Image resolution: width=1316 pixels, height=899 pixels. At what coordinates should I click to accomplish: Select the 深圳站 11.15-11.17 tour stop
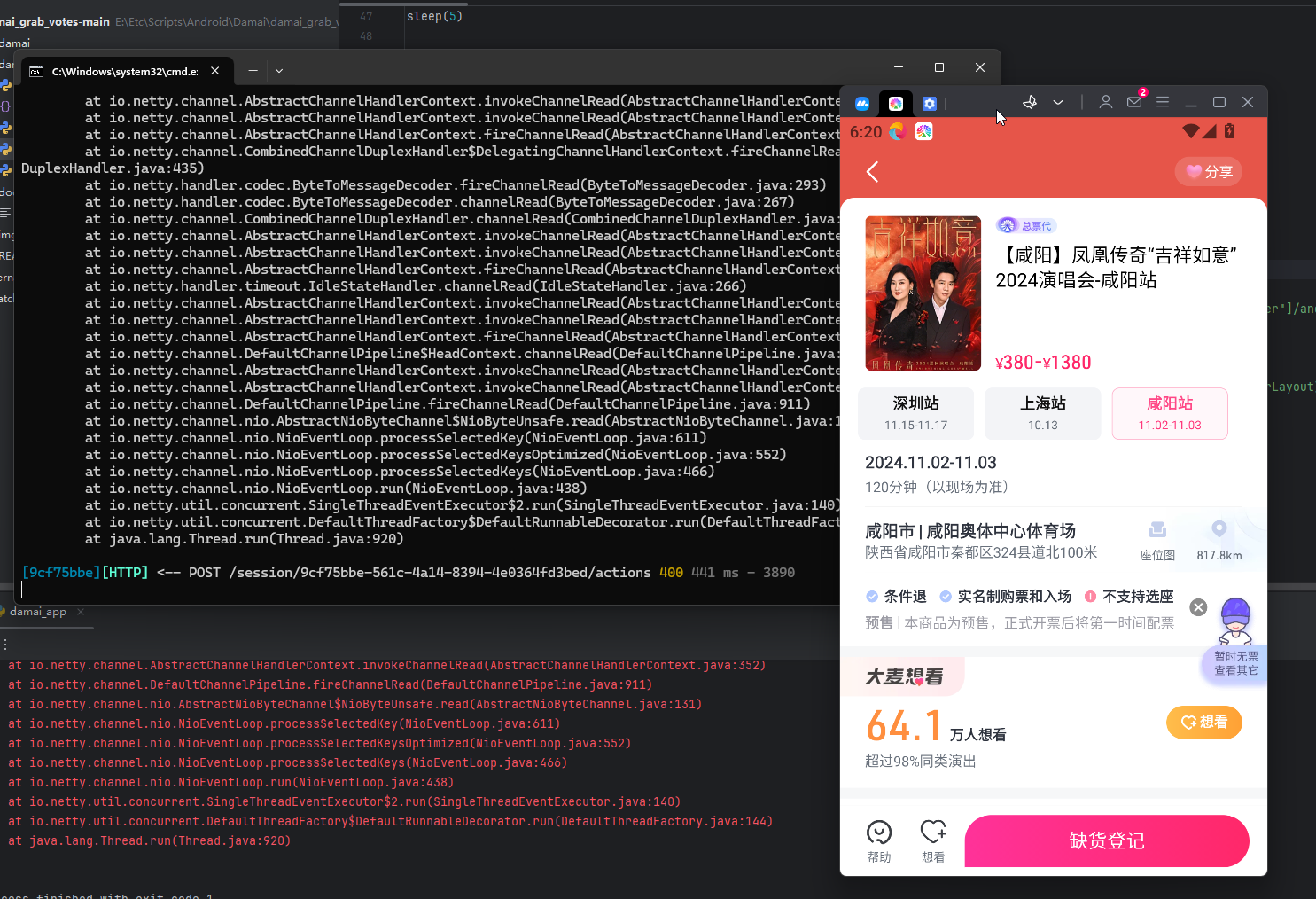click(915, 413)
